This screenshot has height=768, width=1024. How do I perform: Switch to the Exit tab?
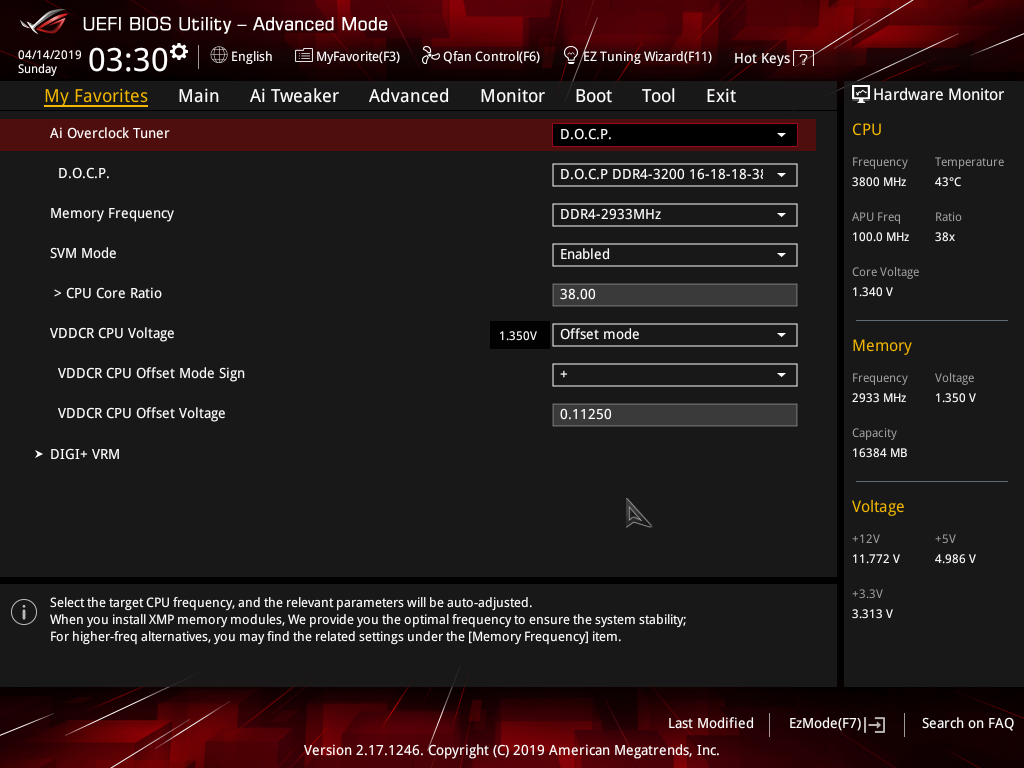point(721,96)
